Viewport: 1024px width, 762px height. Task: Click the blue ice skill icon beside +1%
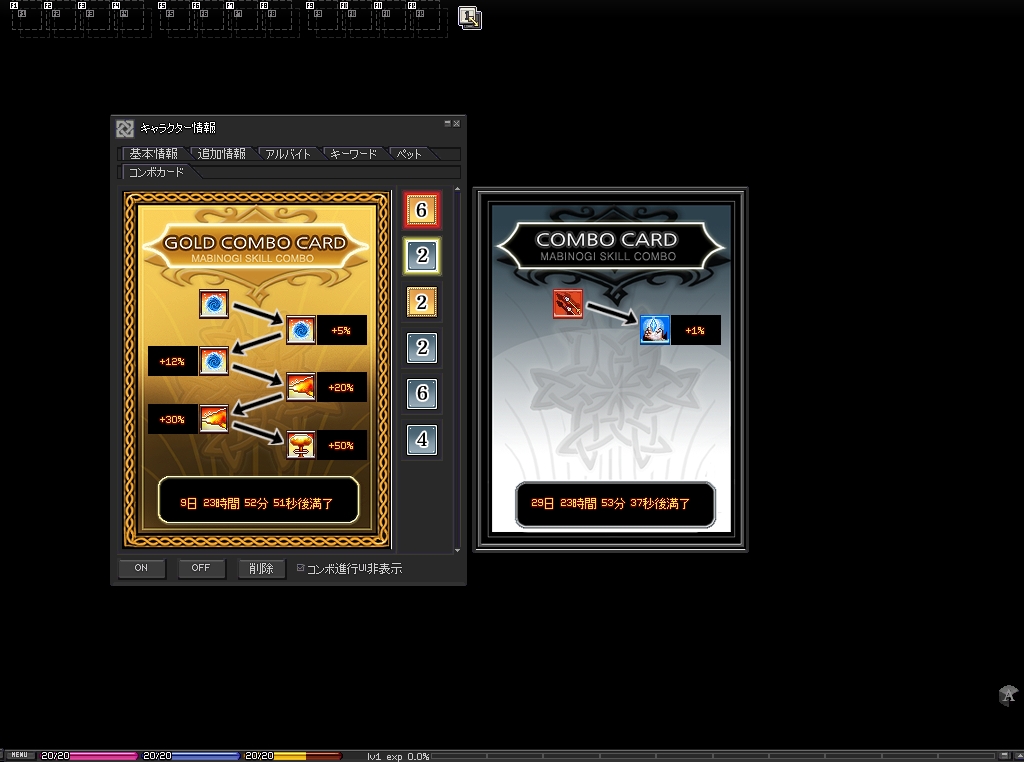(655, 330)
